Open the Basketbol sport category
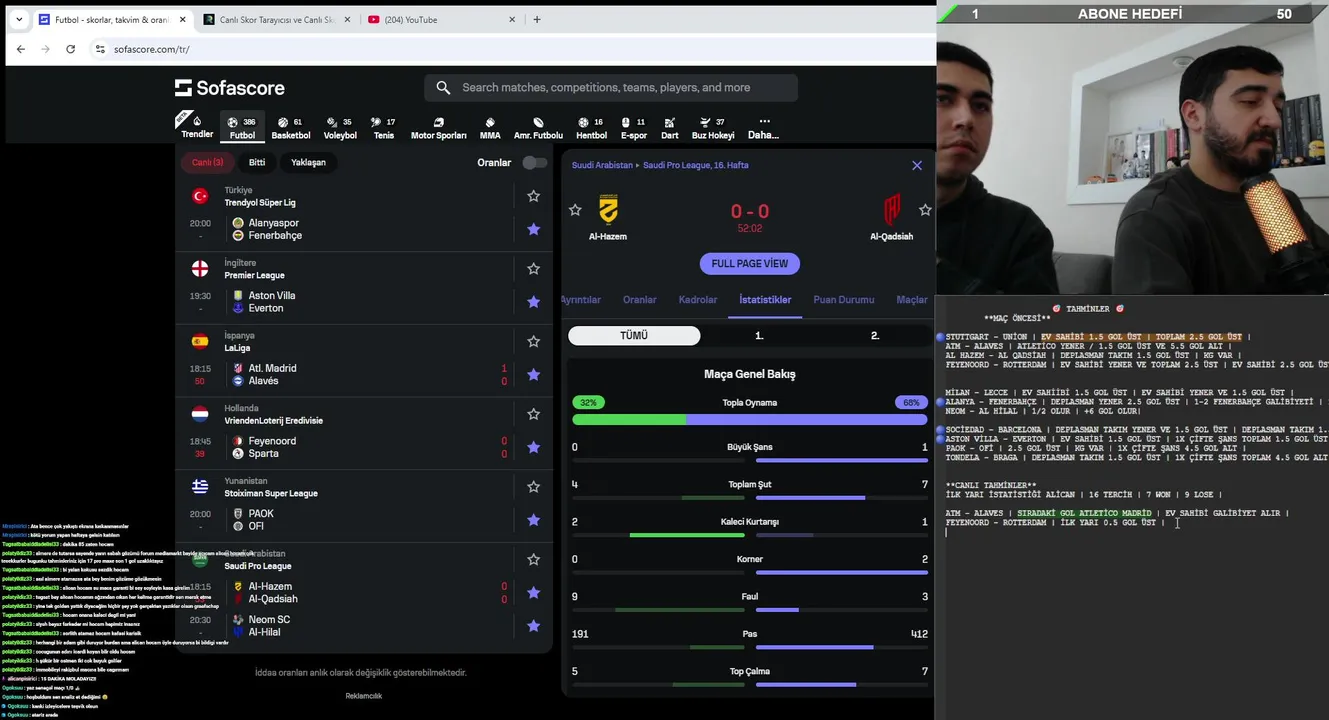This screenshot has height=720, width=1329. pyautogui.click(x=291, y=127)
